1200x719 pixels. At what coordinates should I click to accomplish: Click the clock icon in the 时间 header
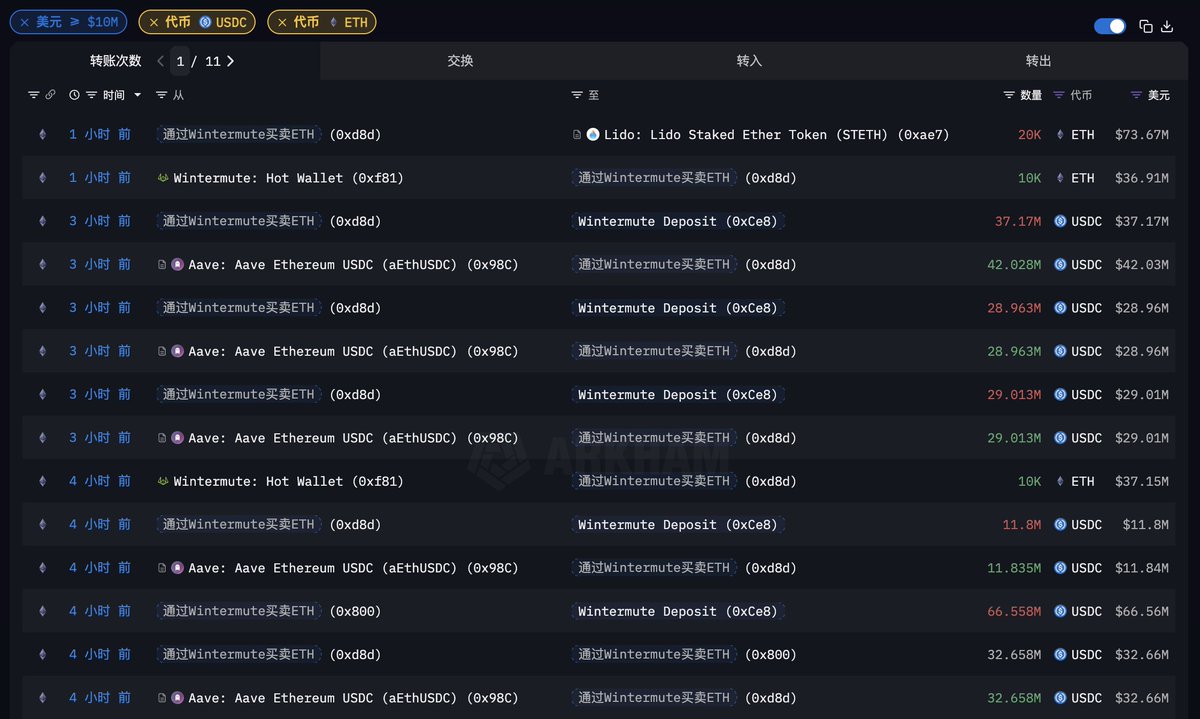tap(74, 95)
